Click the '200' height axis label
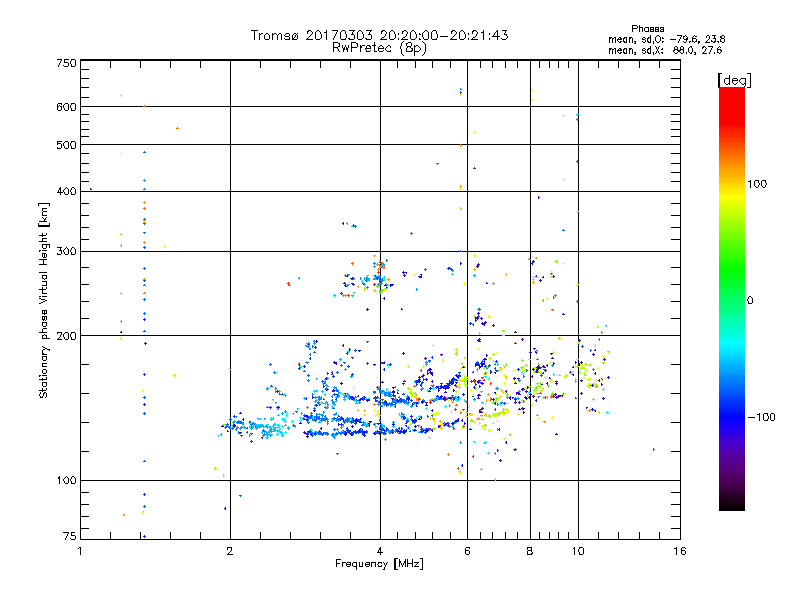The width and height of the screenshot is (800, 600). pos(66,336)
